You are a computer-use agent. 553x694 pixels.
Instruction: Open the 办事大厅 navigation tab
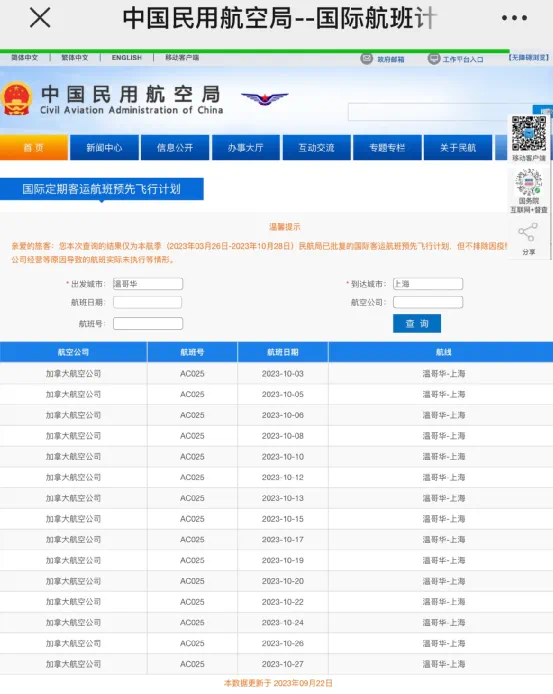[246, 147]
